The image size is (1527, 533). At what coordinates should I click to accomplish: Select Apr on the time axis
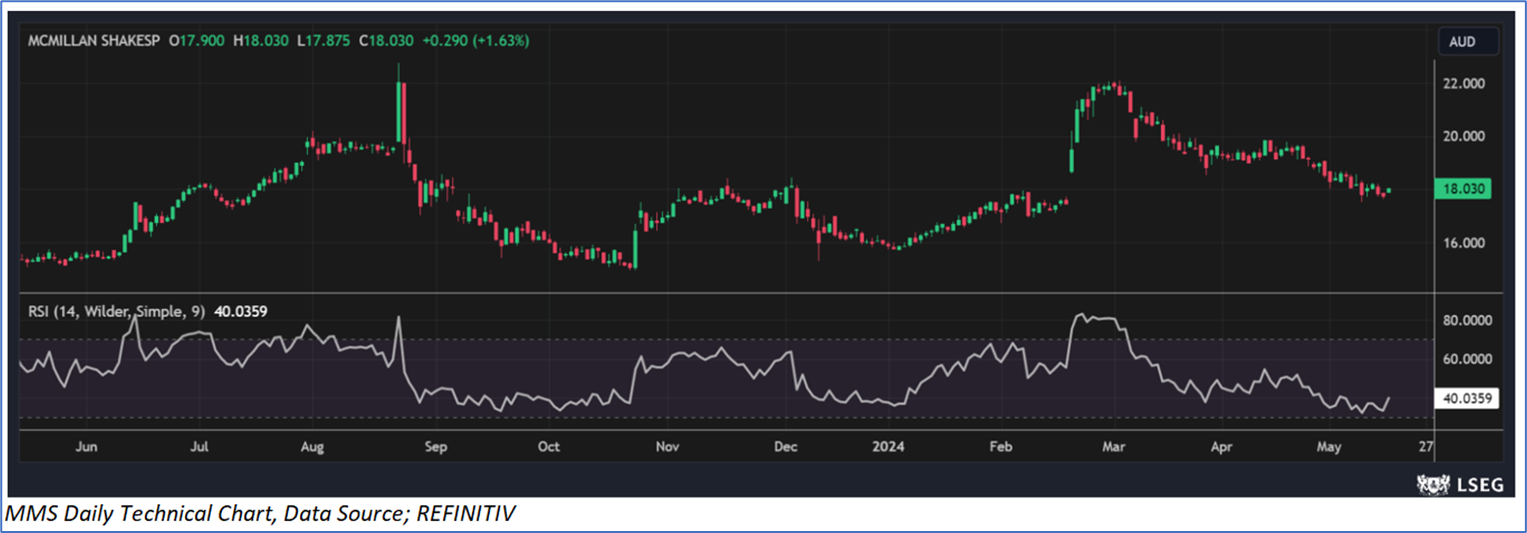(x=1221, y=447)
